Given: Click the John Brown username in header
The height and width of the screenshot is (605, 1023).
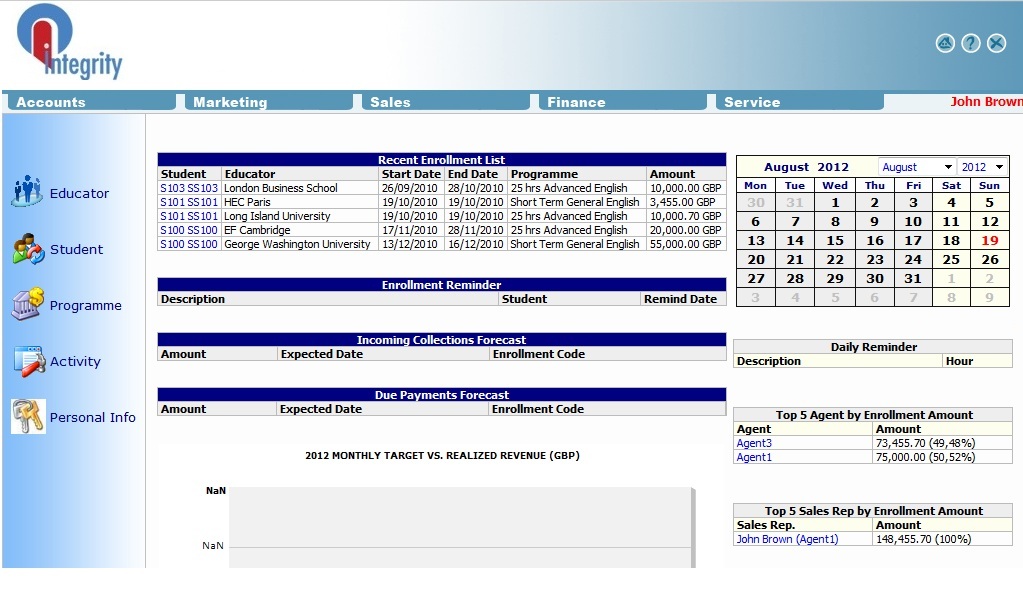Looking at the screenshot, I should point(986,102).
